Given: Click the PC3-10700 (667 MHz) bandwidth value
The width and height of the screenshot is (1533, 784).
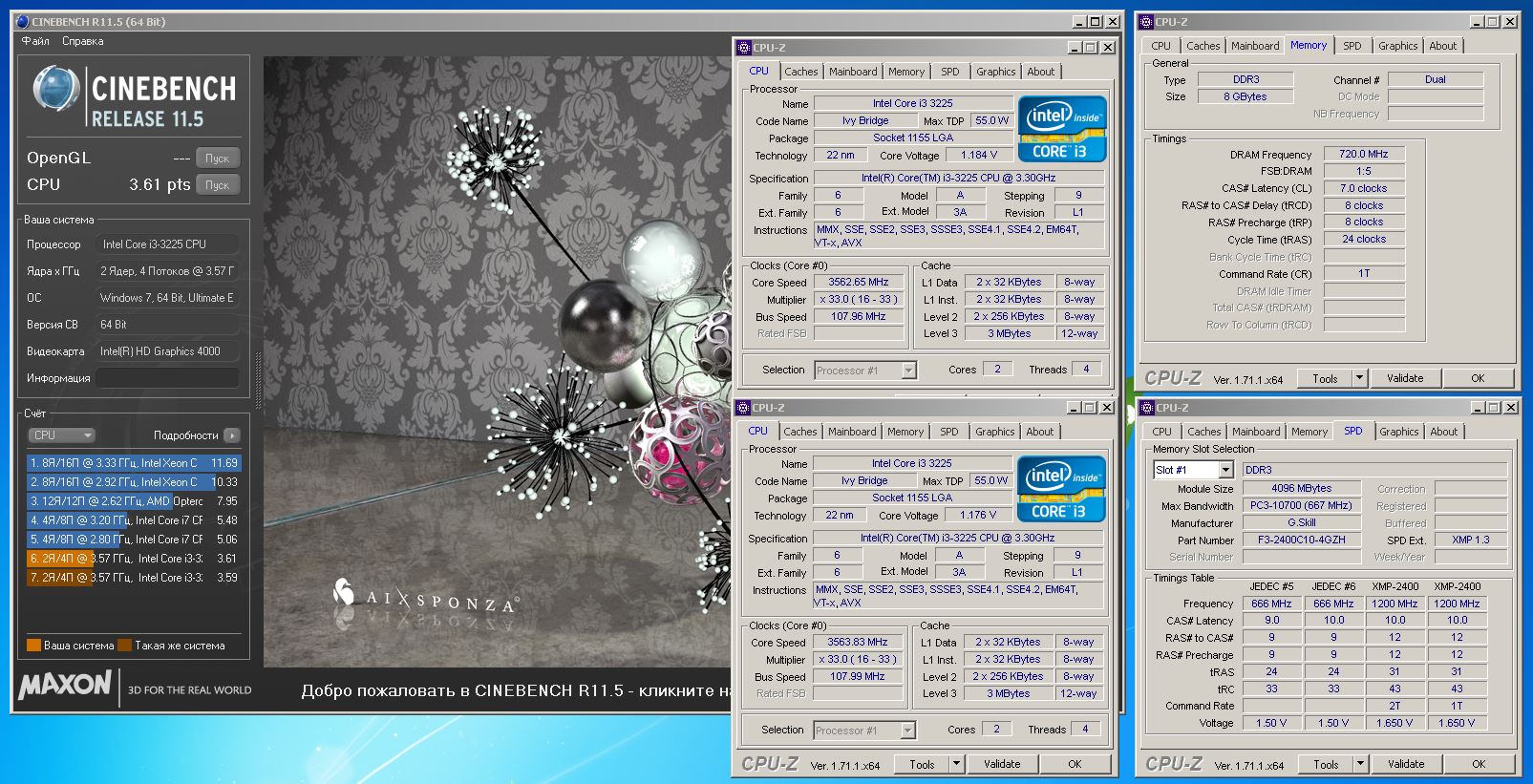Looking at the screenshot, I should [1301, 505].
